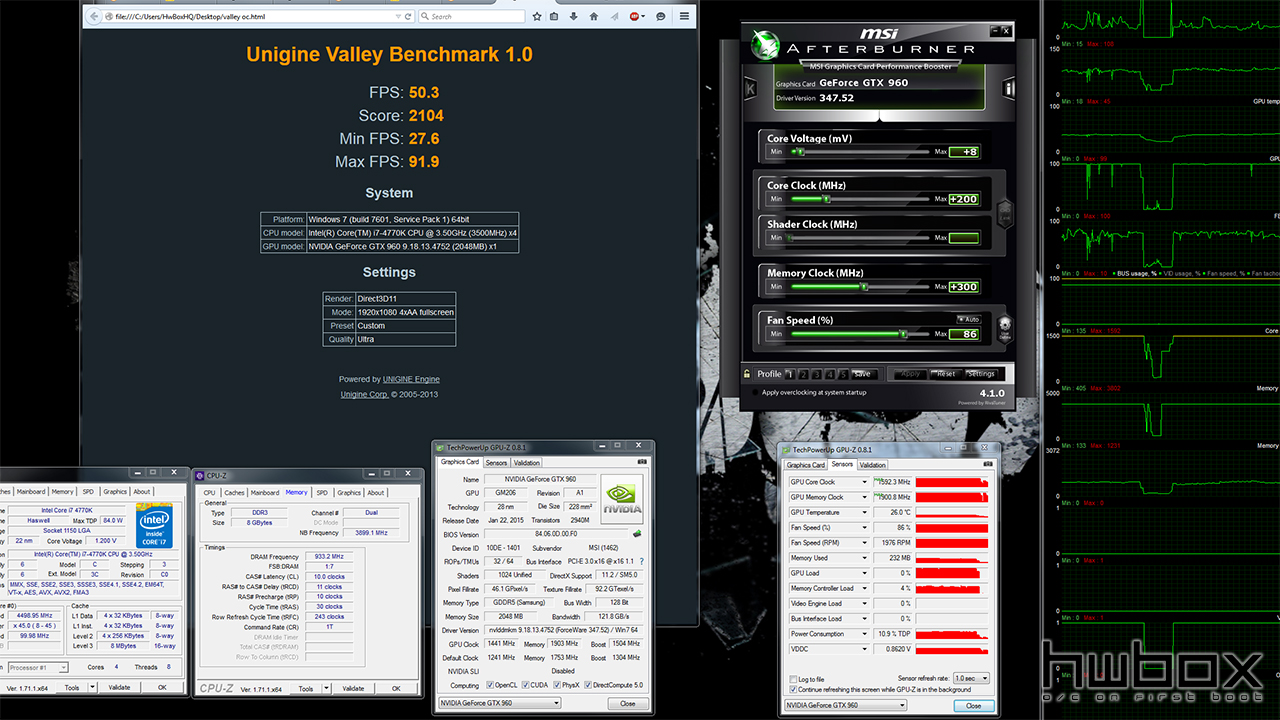Toggle the PhysX checkbox in GPU-Z

[x=556, y=685]
